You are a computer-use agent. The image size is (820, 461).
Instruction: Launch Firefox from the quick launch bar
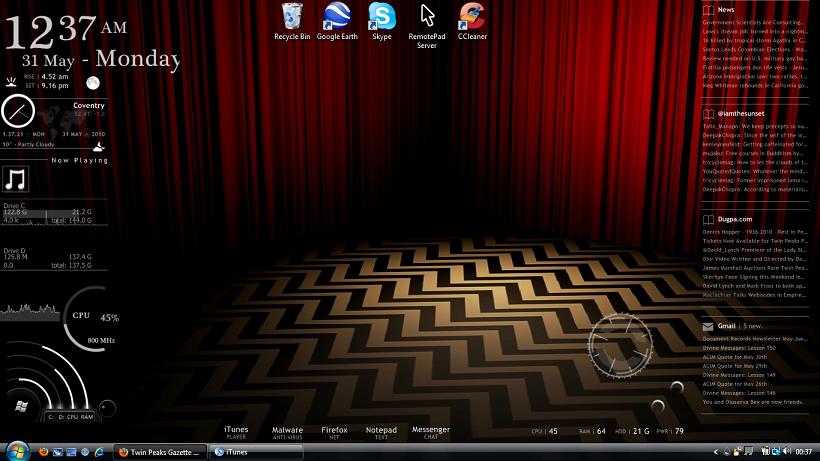(x=44, y=452)
